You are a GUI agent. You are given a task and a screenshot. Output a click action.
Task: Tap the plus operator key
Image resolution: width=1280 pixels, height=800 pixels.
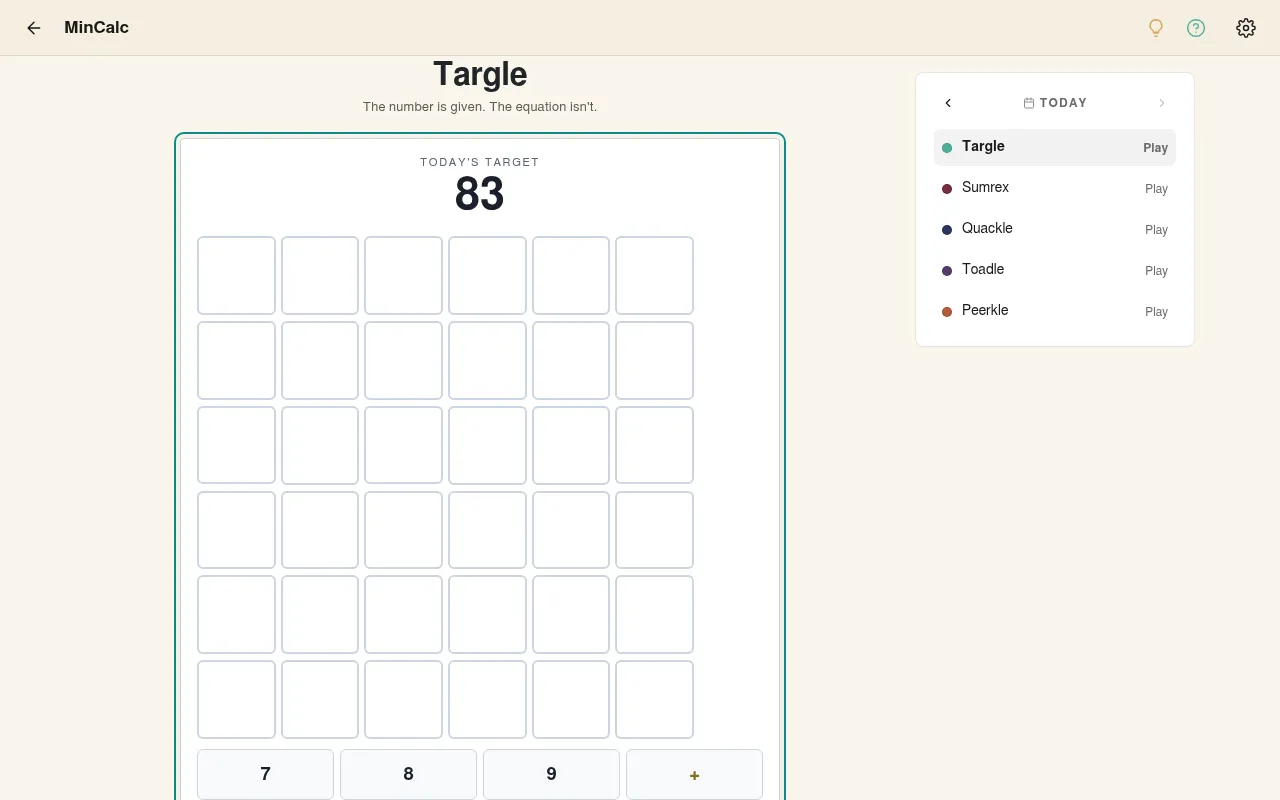[694, 774]
